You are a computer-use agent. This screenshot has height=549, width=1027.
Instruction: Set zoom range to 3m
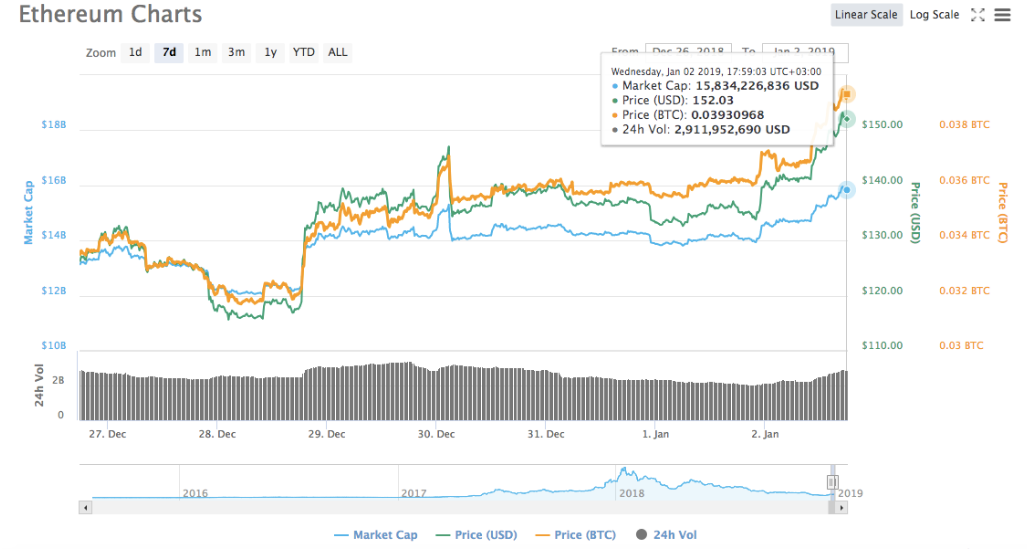(236, 52)
